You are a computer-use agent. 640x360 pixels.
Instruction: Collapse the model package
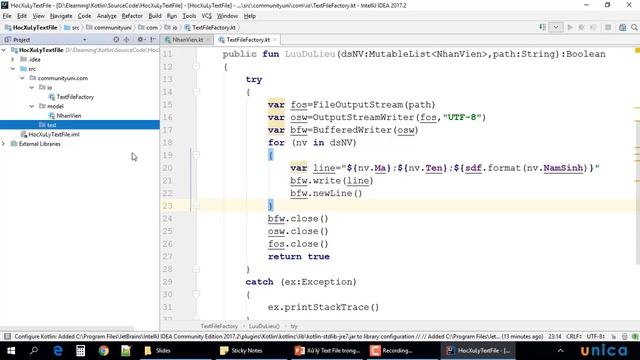tap(32, 106)
